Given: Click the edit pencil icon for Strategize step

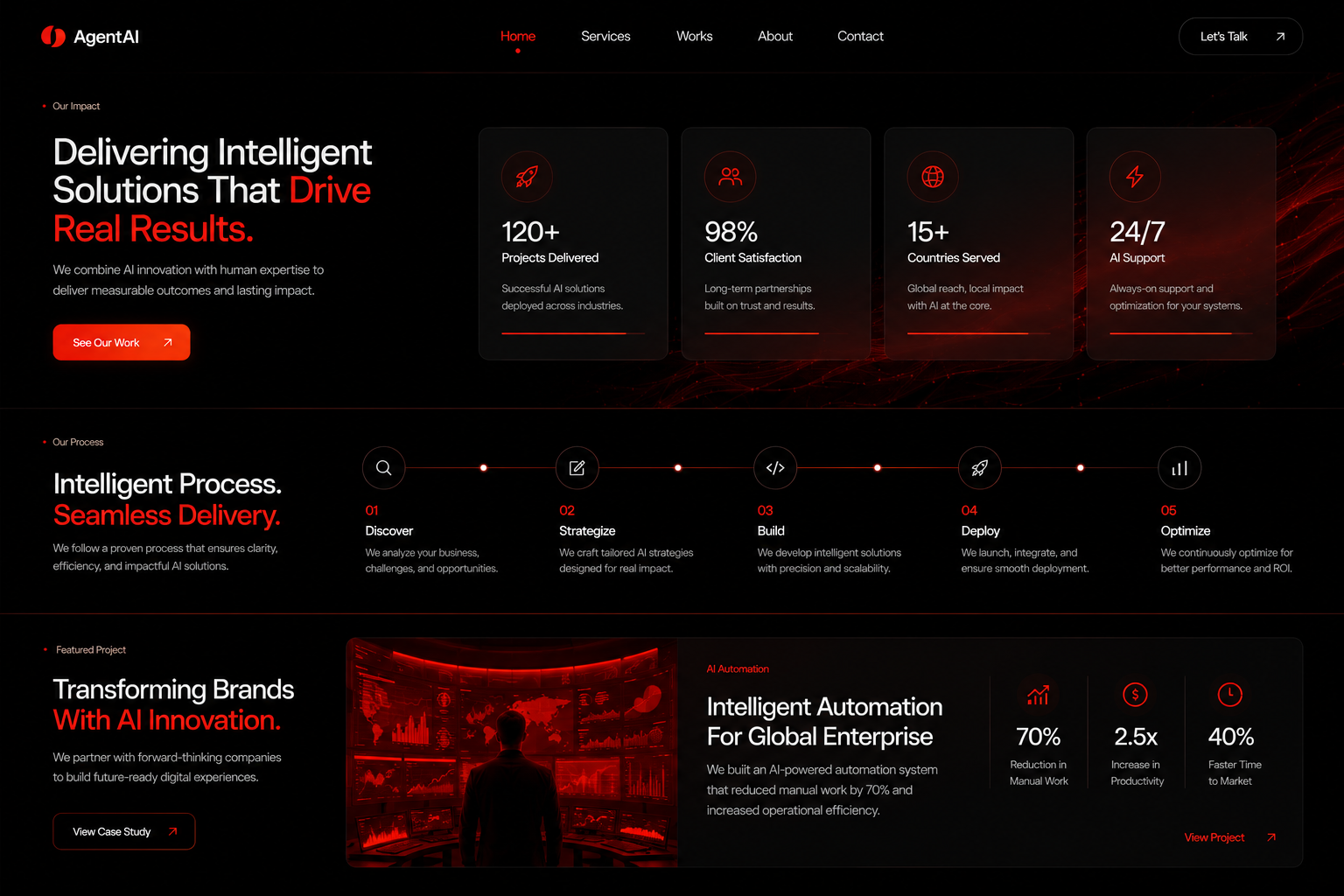Looking at the screenshot, I should tap(577, 468).
